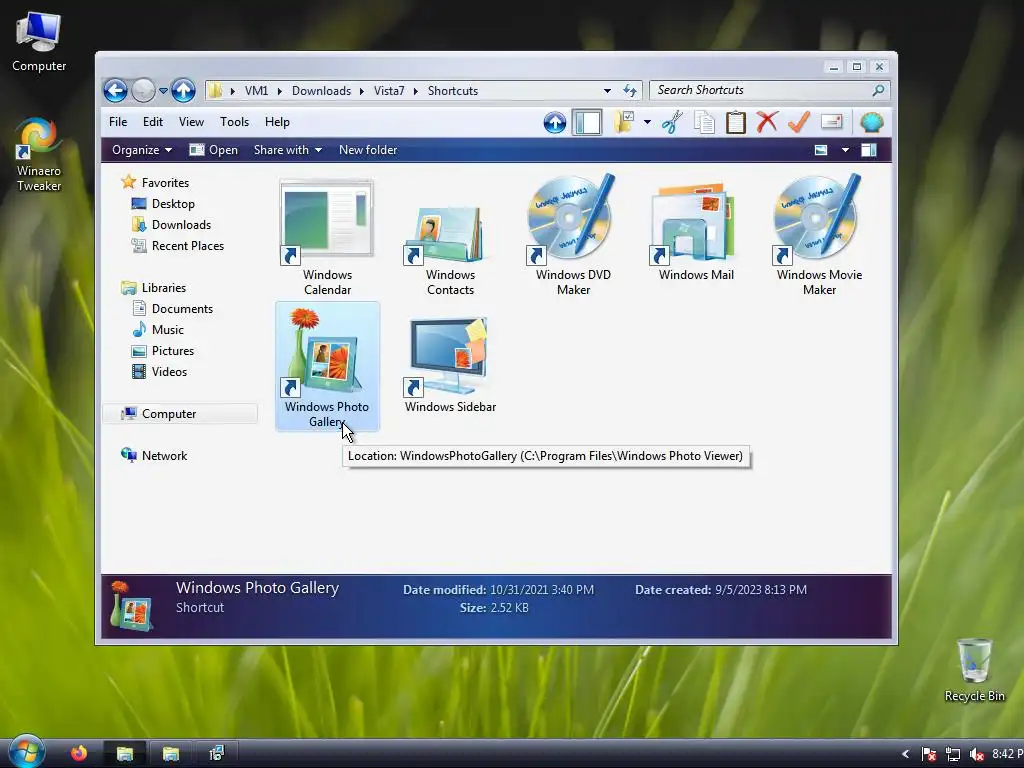The width and height of the screenshot is (1024, 768).
Task: Click the Paste clipboard icon
Action: pyautogui.click(x=736, y=122)
